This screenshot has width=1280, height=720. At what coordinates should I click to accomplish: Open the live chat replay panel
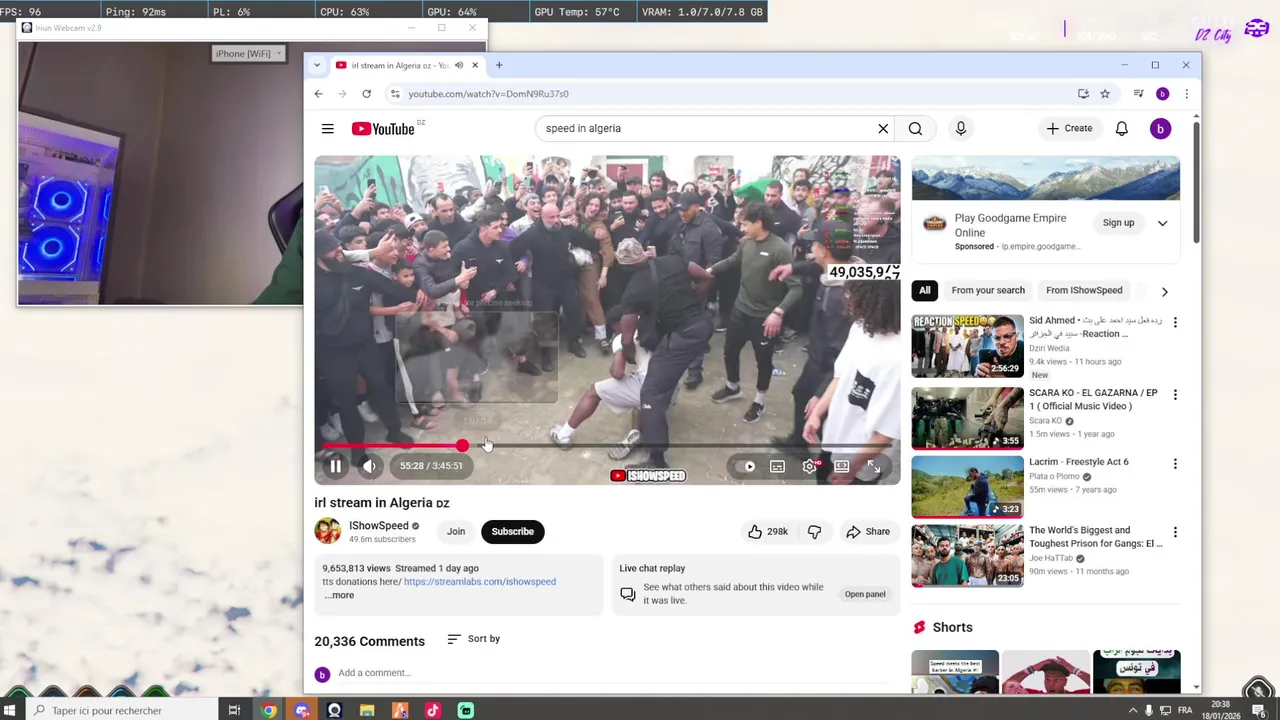tap(865, 594)
